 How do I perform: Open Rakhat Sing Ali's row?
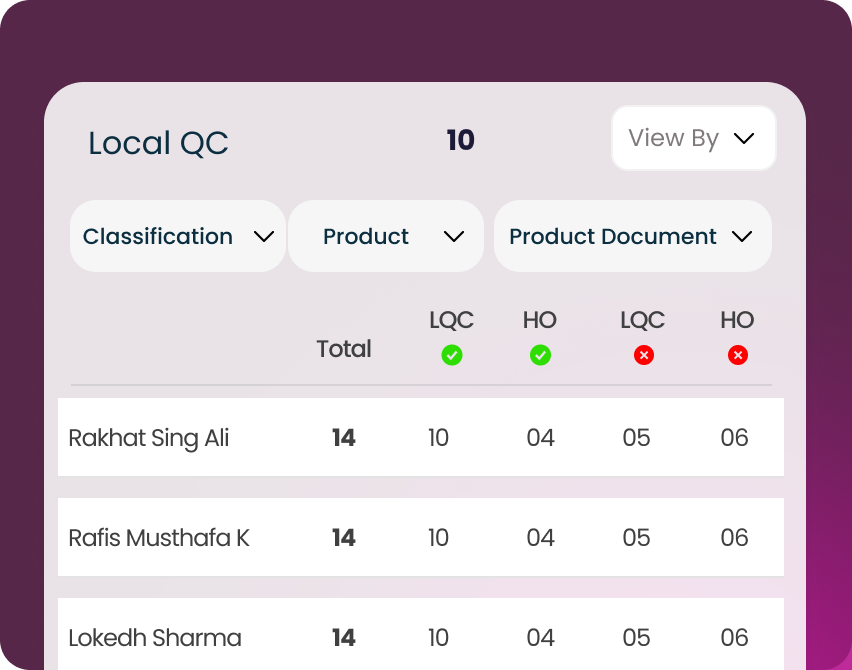pos(149,438)
